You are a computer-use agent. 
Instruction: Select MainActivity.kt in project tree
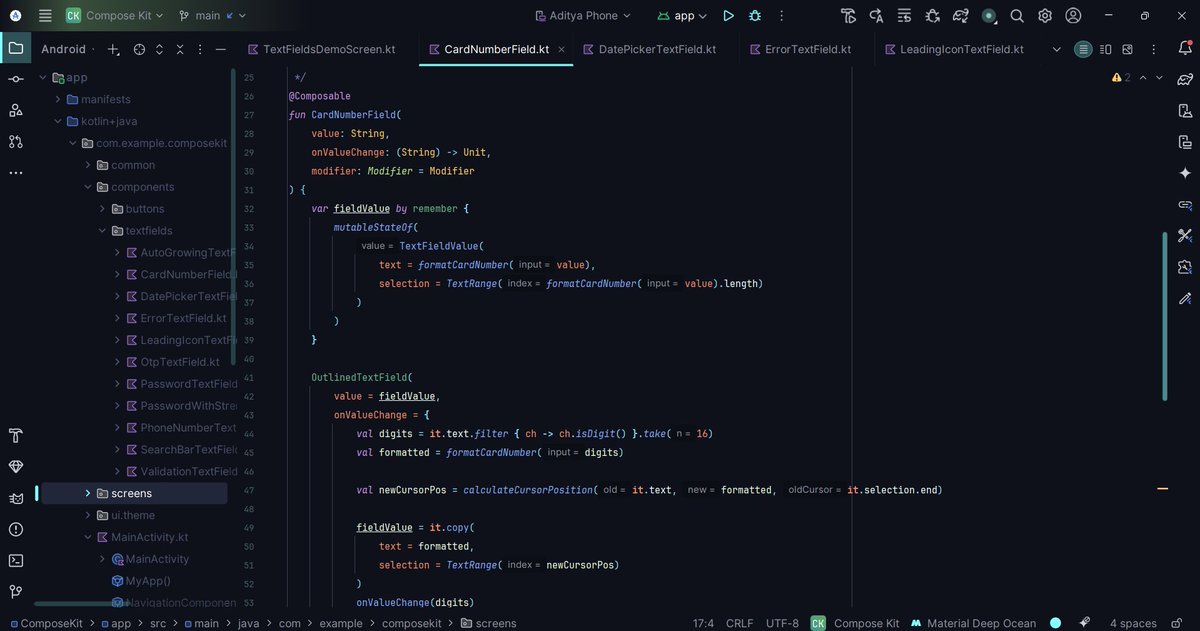pos(142,537)
